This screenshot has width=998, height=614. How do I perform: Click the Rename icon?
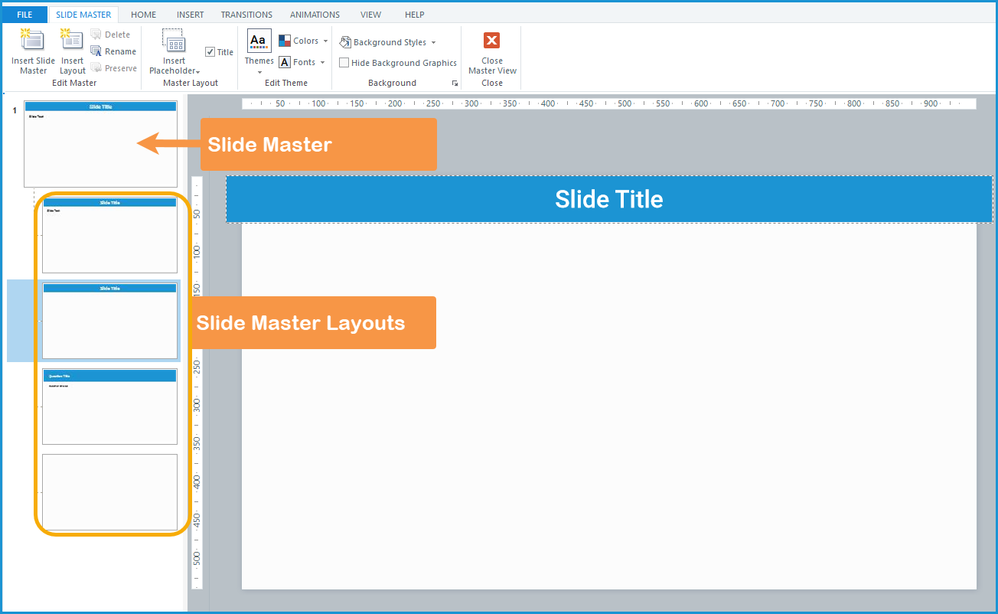tap(96, 51)
